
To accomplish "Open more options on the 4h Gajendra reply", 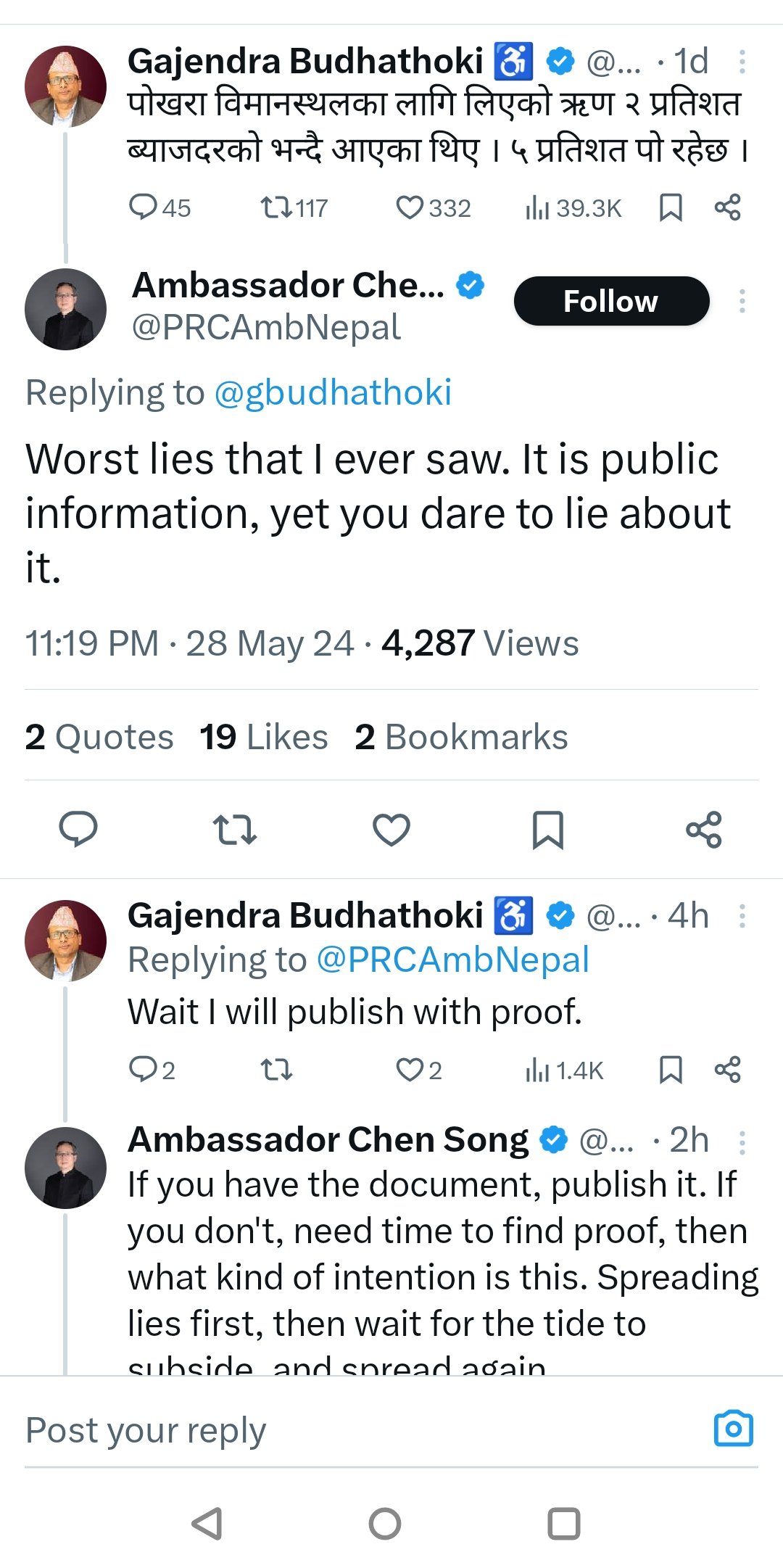I will click(742, 916).
